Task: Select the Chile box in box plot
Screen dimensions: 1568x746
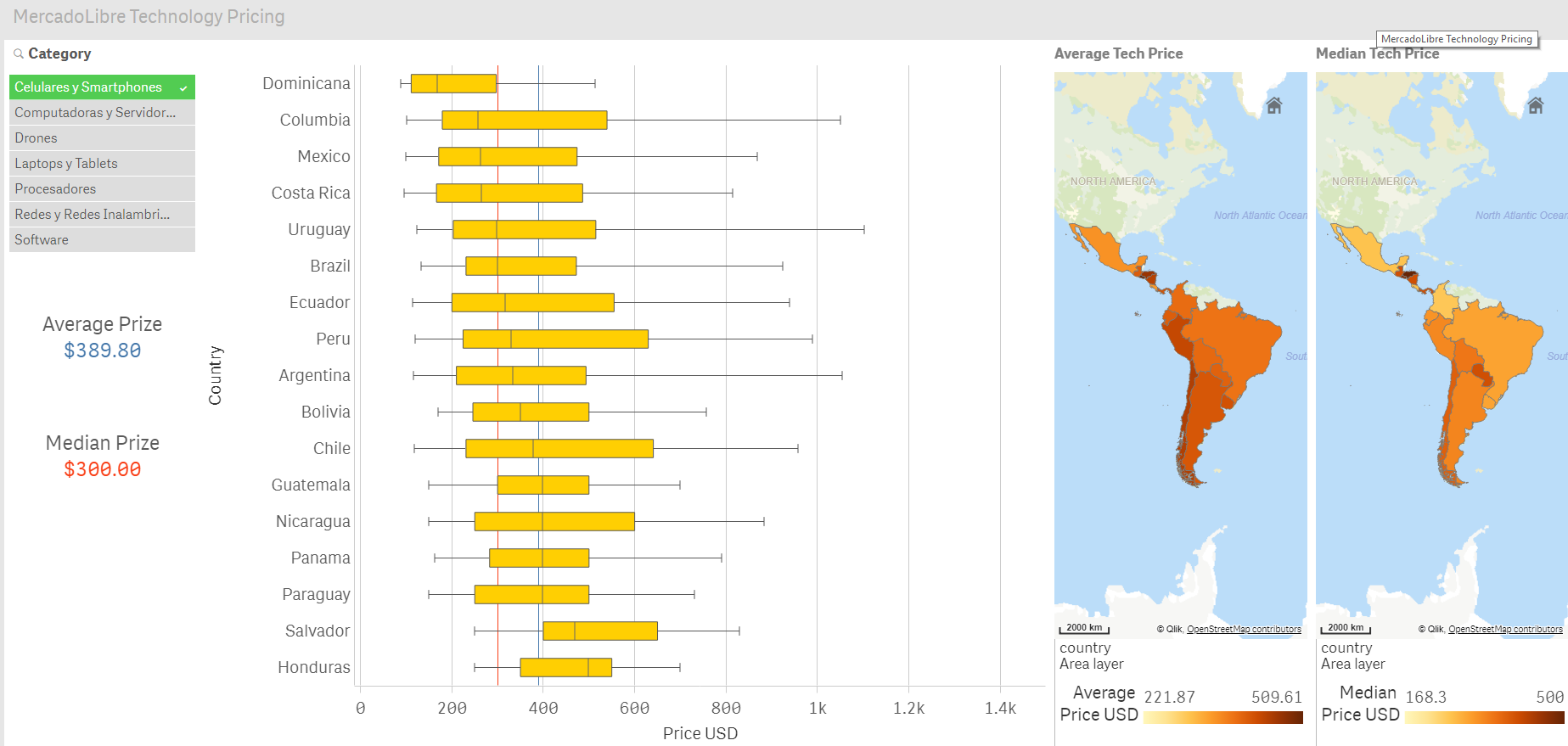Action: coord(559,448)
